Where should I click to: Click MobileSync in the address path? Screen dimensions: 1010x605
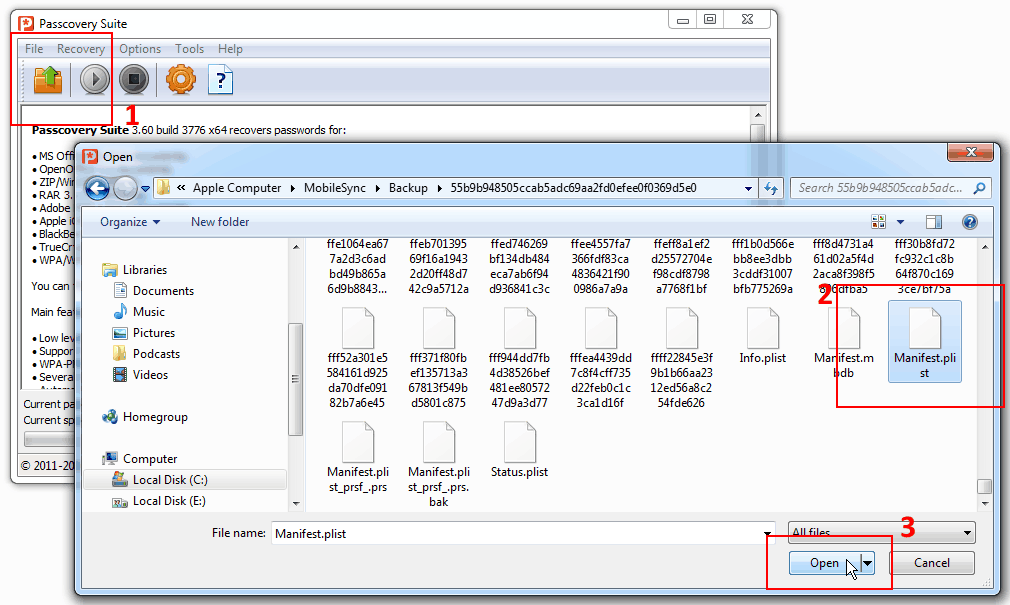[335, 188]
